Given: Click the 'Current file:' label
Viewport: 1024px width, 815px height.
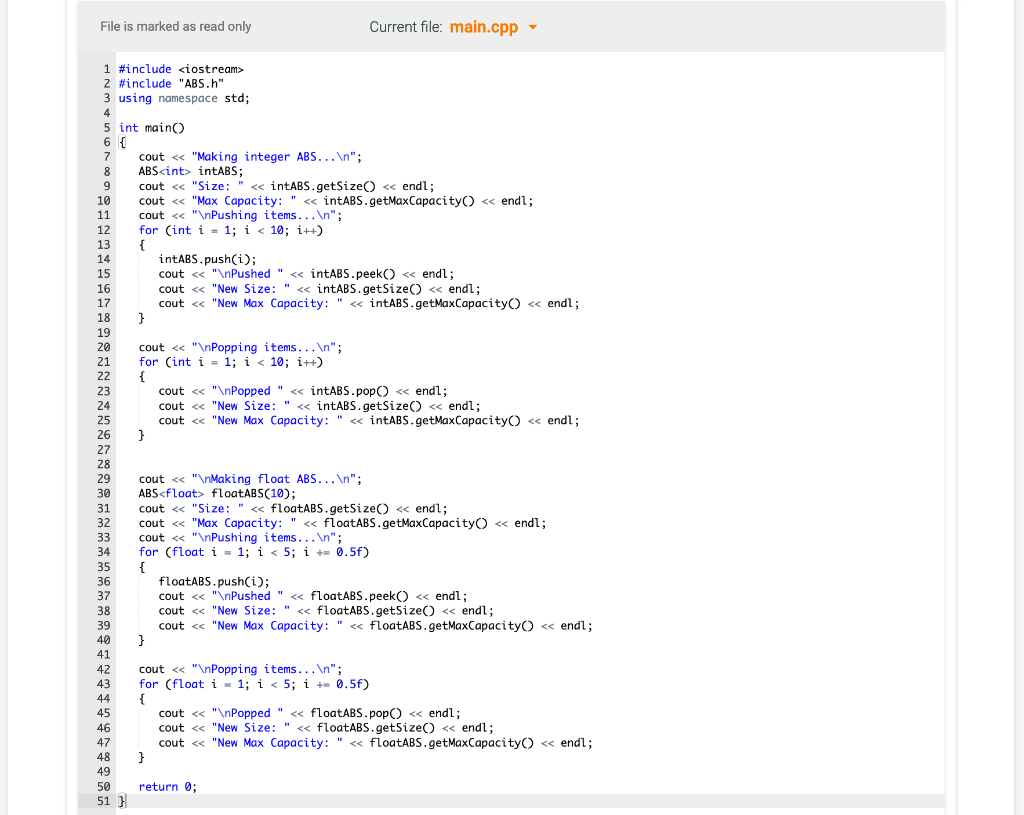Looking at the screenshot, I should (406, 27).
